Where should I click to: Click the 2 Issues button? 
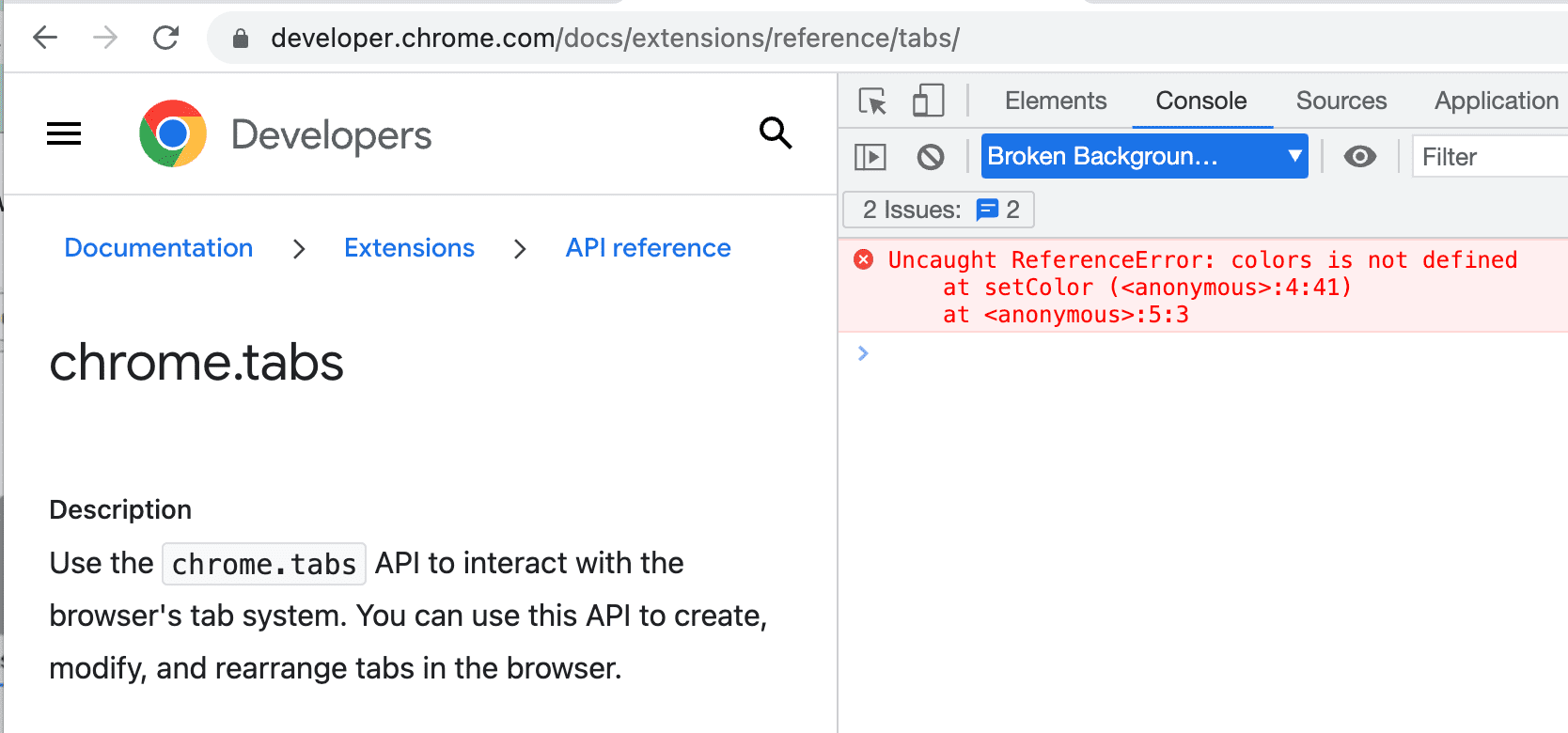point(937,209)
